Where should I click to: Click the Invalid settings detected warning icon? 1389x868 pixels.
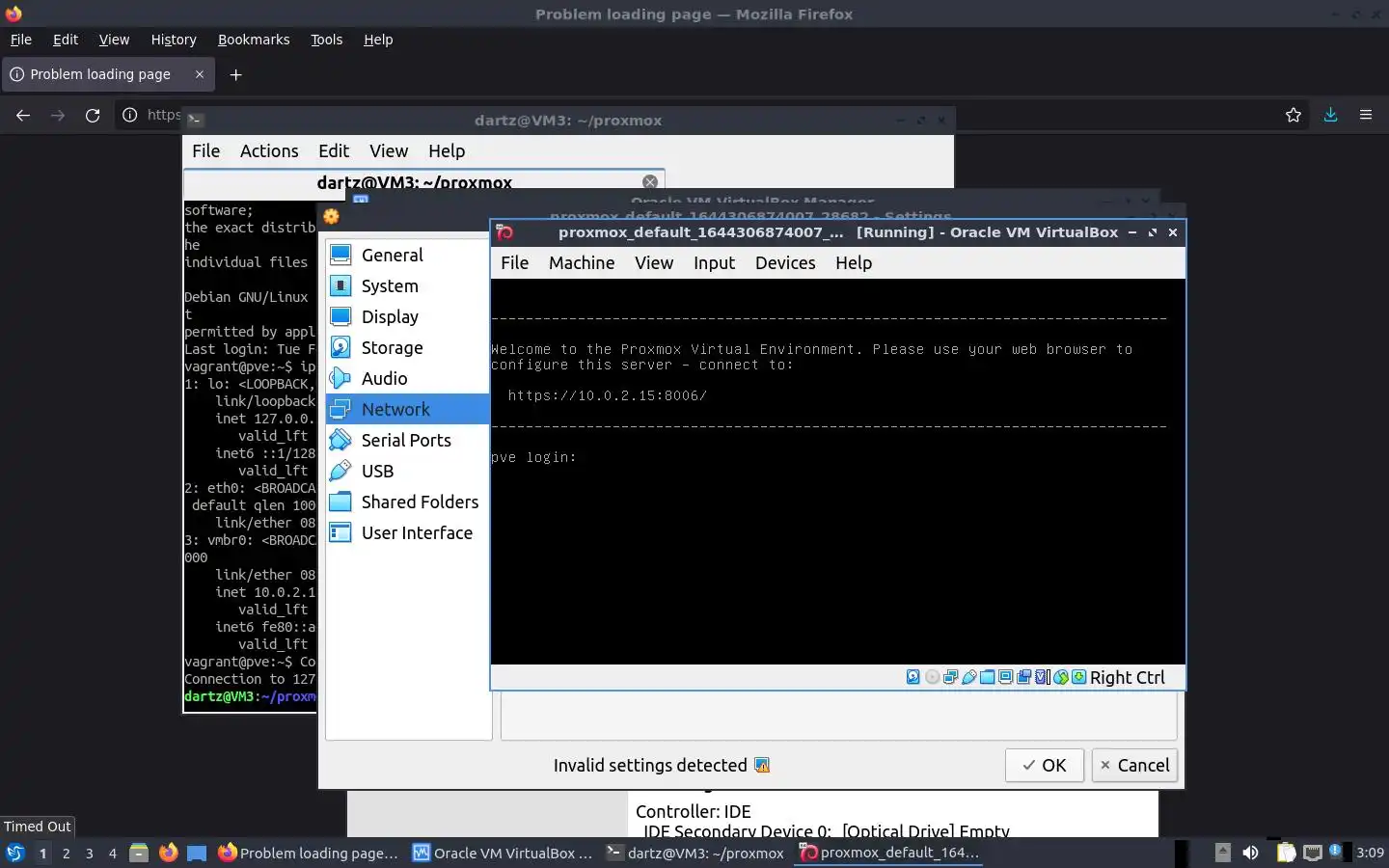pyautogui.click(x=762, y=765)
